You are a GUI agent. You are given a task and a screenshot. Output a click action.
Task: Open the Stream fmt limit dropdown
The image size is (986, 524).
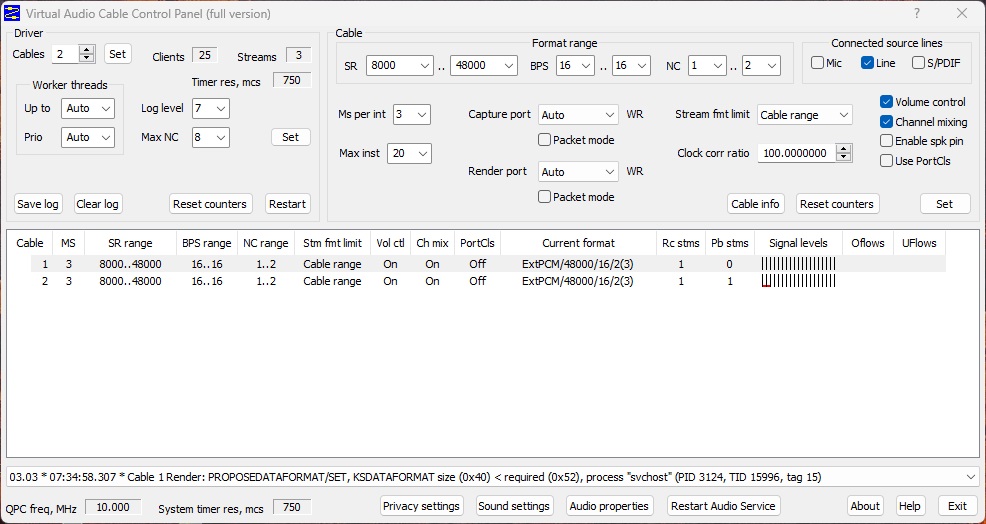pos(805,114)
